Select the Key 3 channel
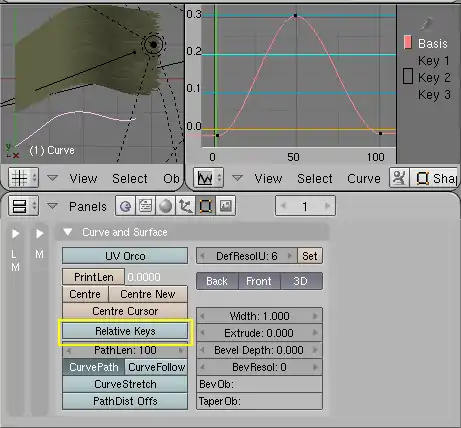The image size is (461, 428). coord(434,95)
